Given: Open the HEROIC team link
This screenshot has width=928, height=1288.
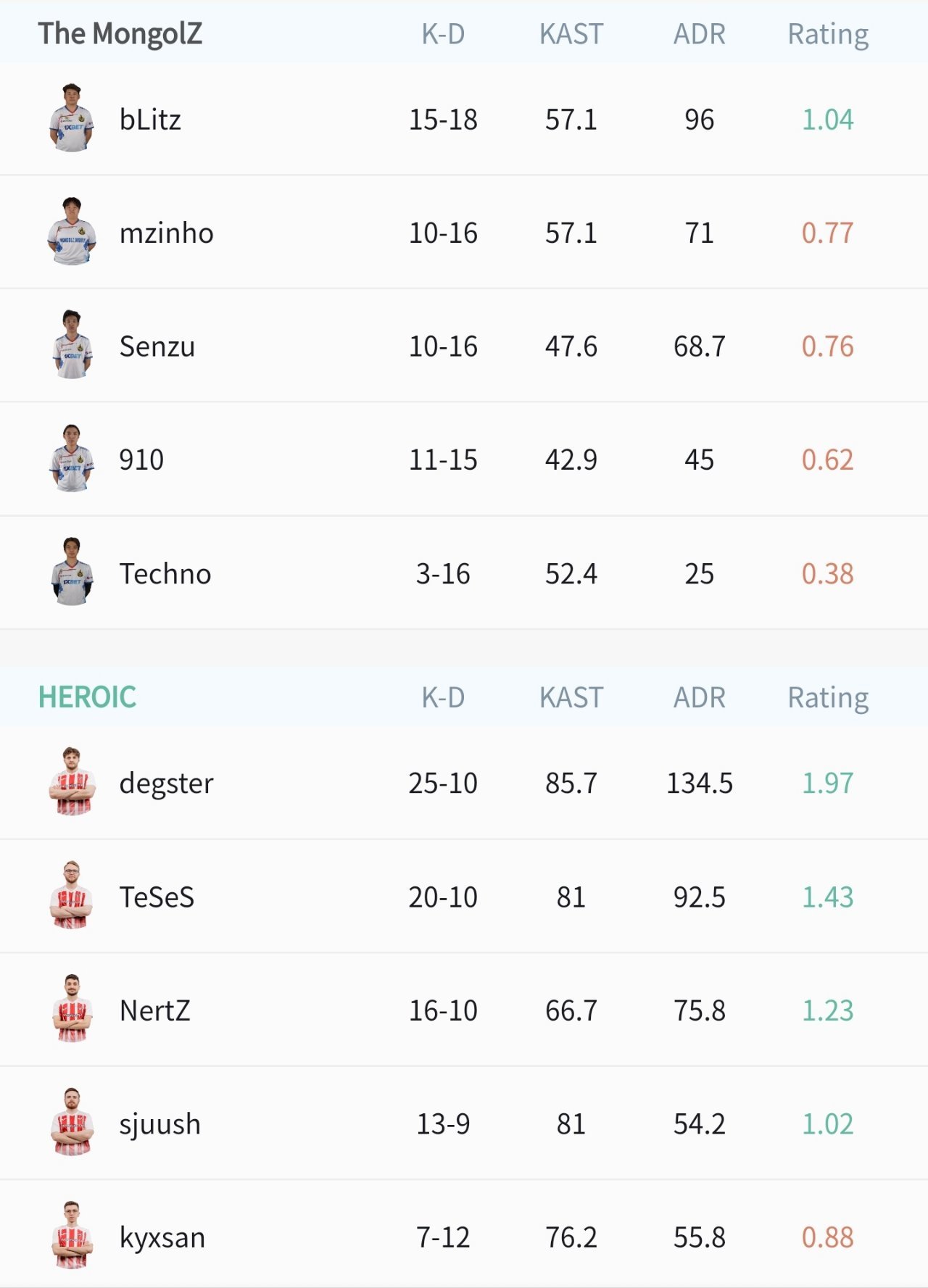Looking at the screenshot, I should click(87, 697).
